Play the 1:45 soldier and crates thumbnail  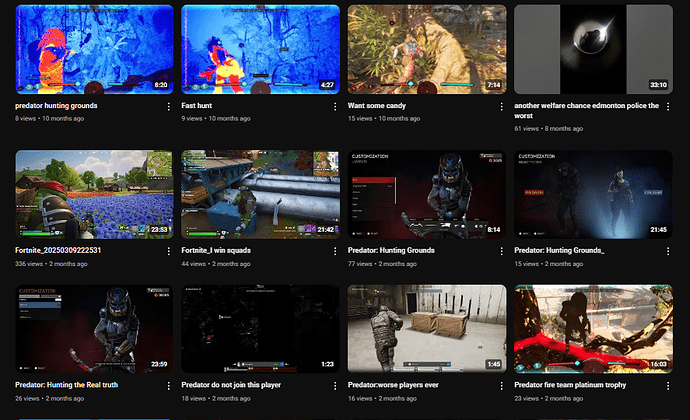pyautogui.click(x=427, y=329)
